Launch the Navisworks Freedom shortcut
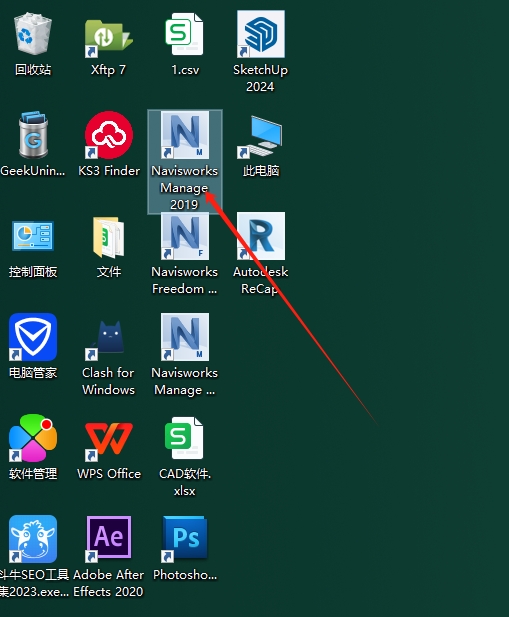Screen dimensions: 509x617 tap(185, 236)
